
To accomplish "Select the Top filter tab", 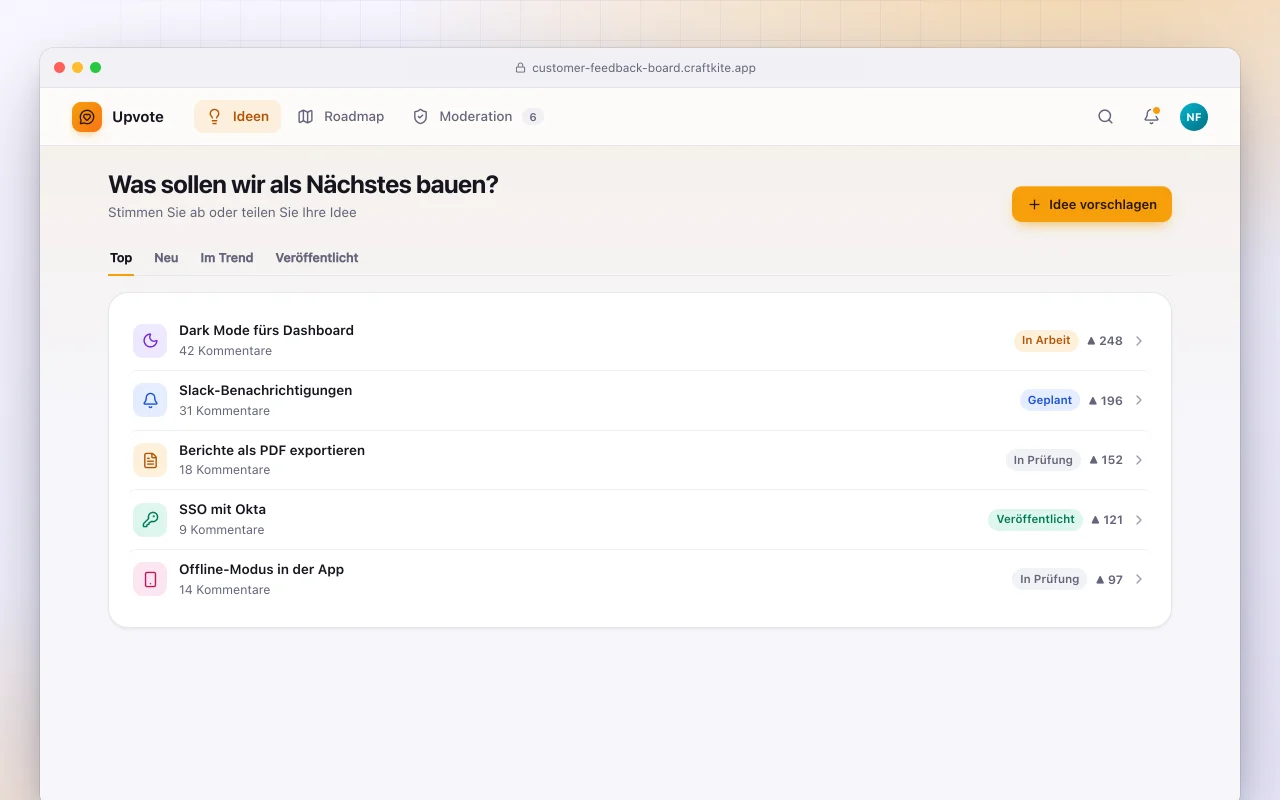I will click(121, 258).
